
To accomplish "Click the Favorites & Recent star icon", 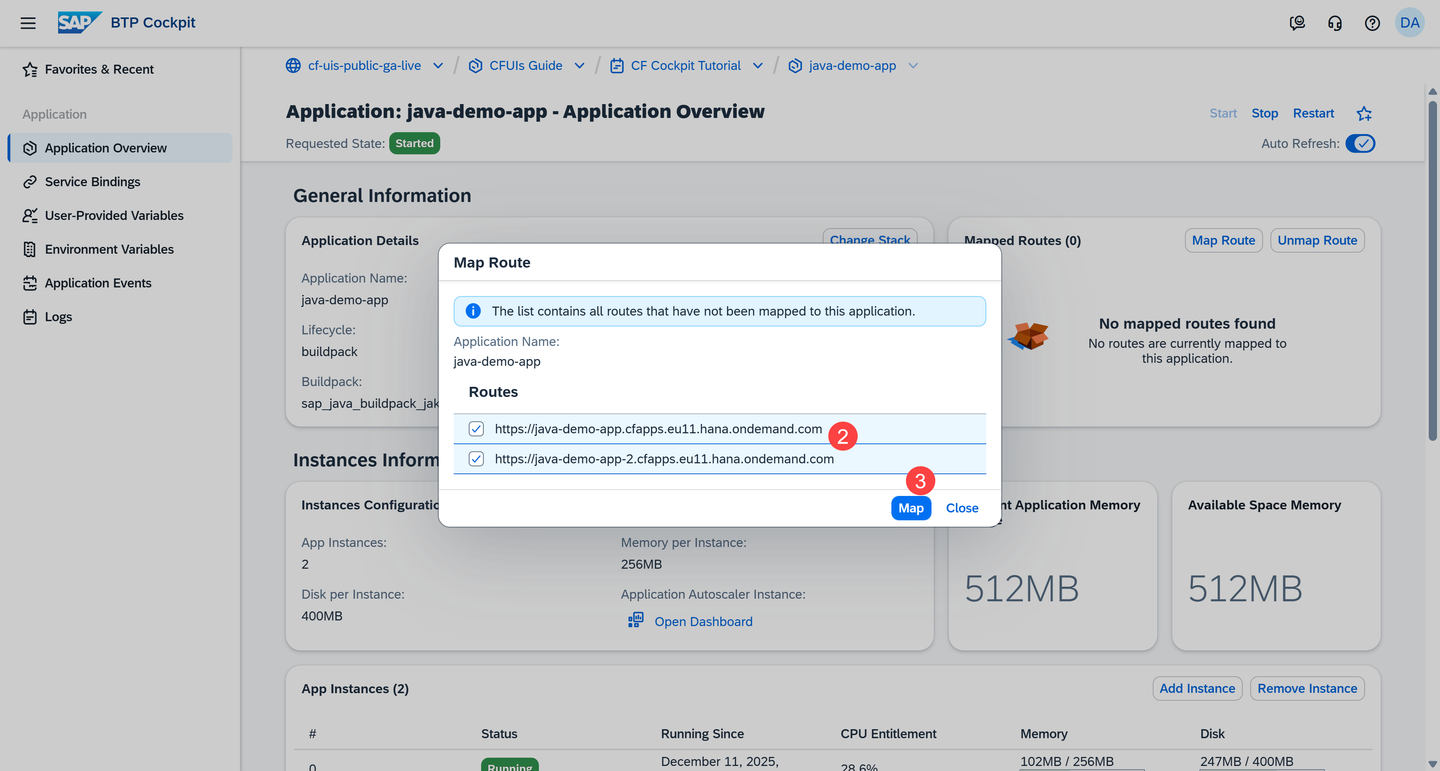I will [x=30, y=69].
